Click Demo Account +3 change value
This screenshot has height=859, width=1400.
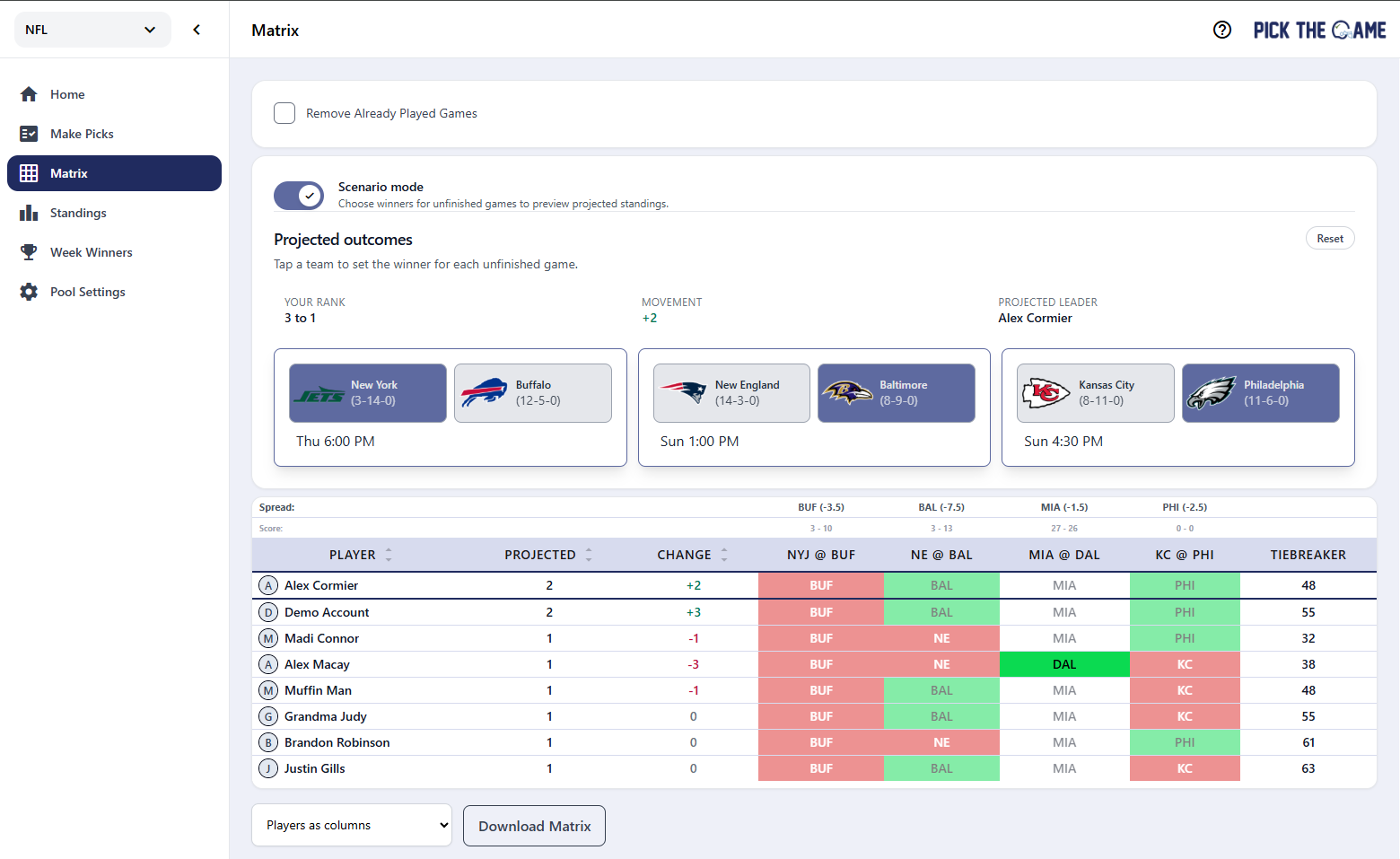click(x=694, y=612)
